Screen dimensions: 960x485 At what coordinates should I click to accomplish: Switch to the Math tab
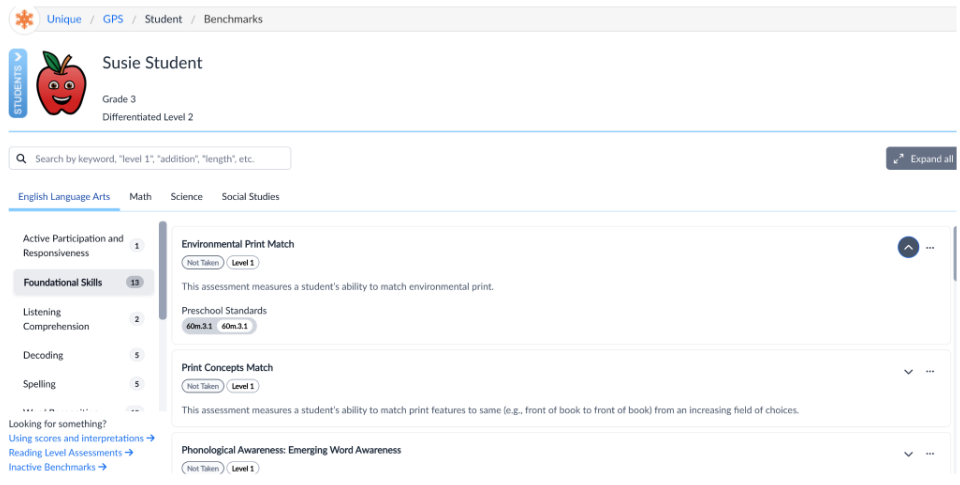click(x=140, y=197)
